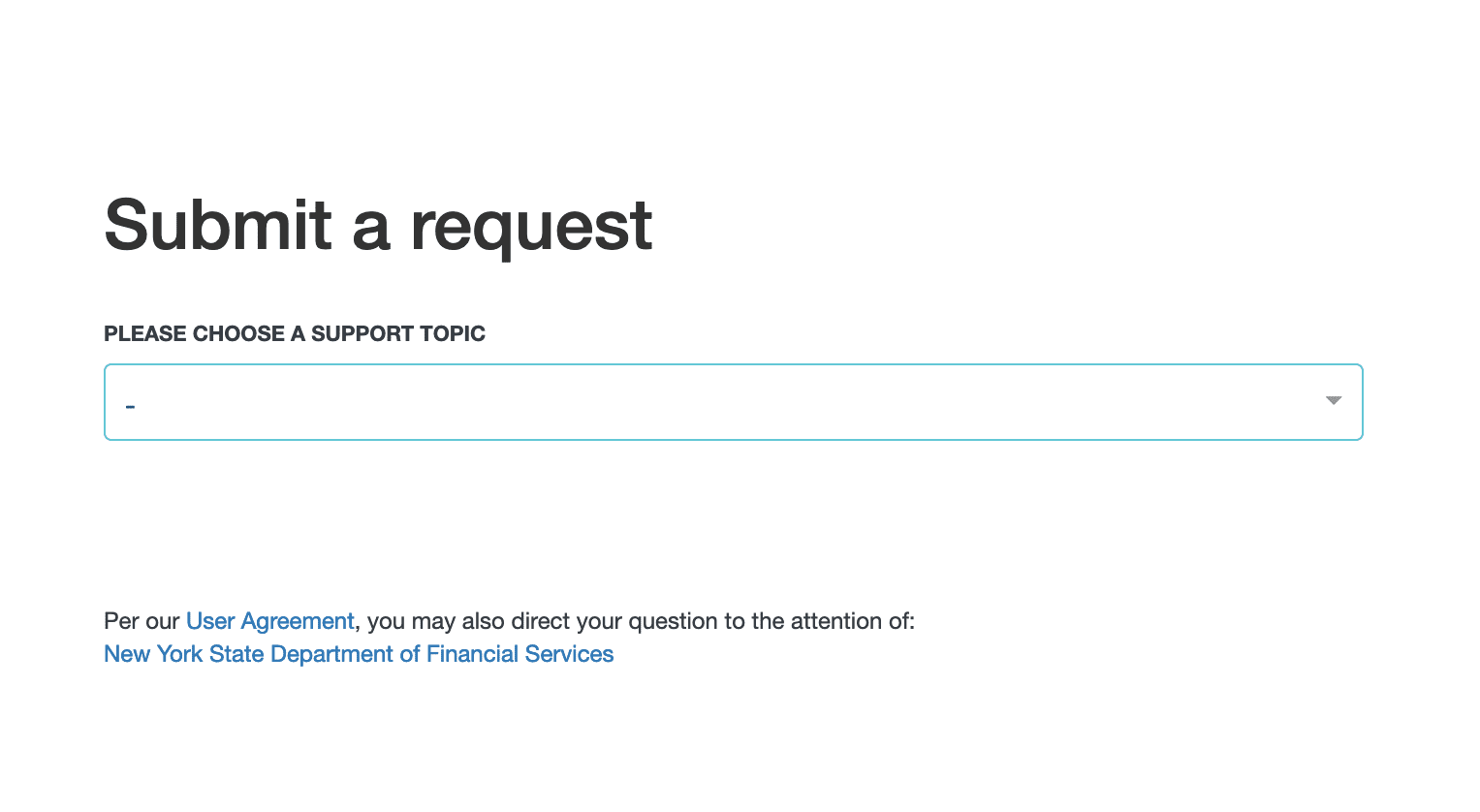
Task: Click 'Department' in the bottom link
Action: pyautogui.click(x=331, y=654)
